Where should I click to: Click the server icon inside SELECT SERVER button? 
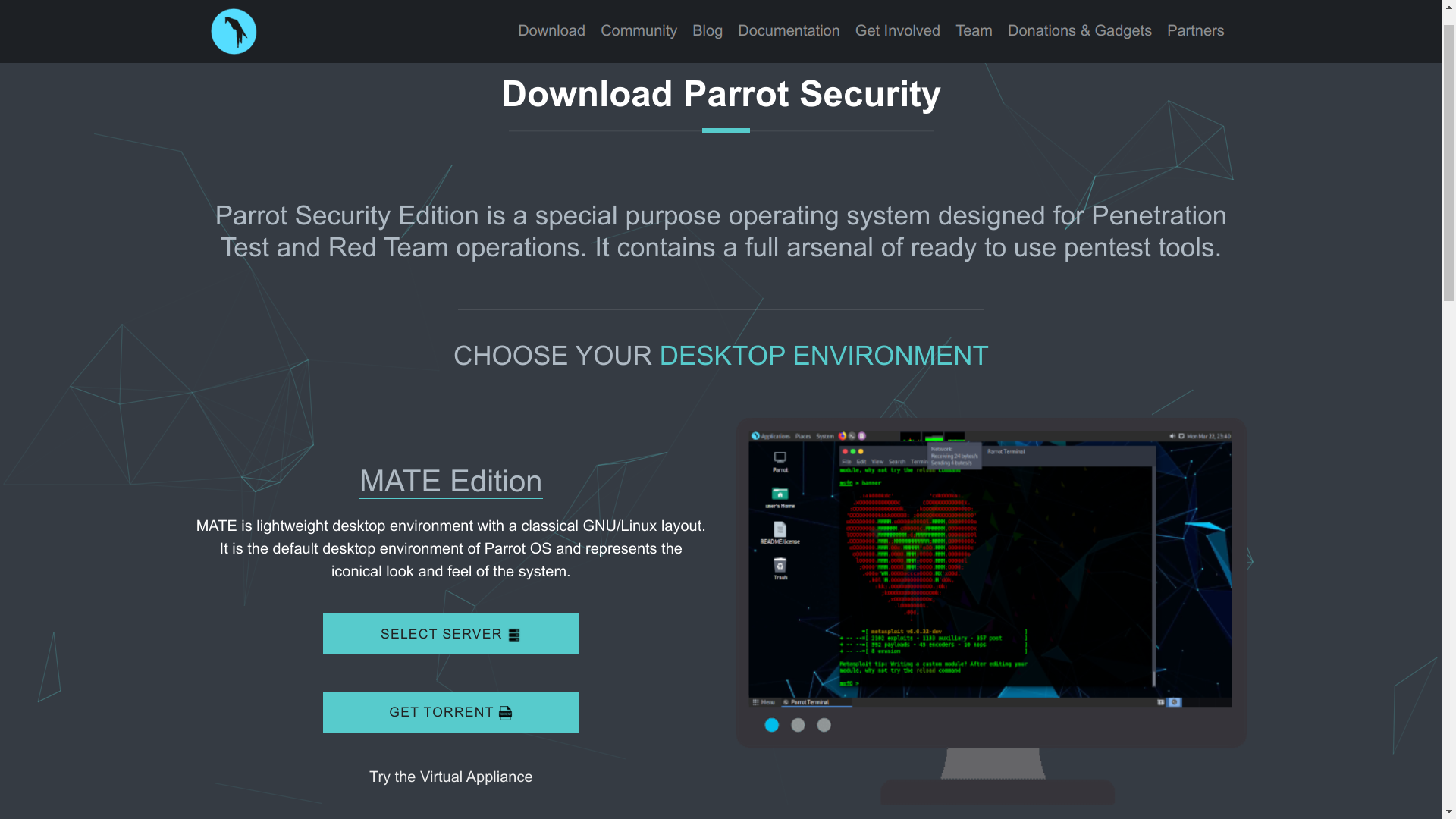(513, 634)
